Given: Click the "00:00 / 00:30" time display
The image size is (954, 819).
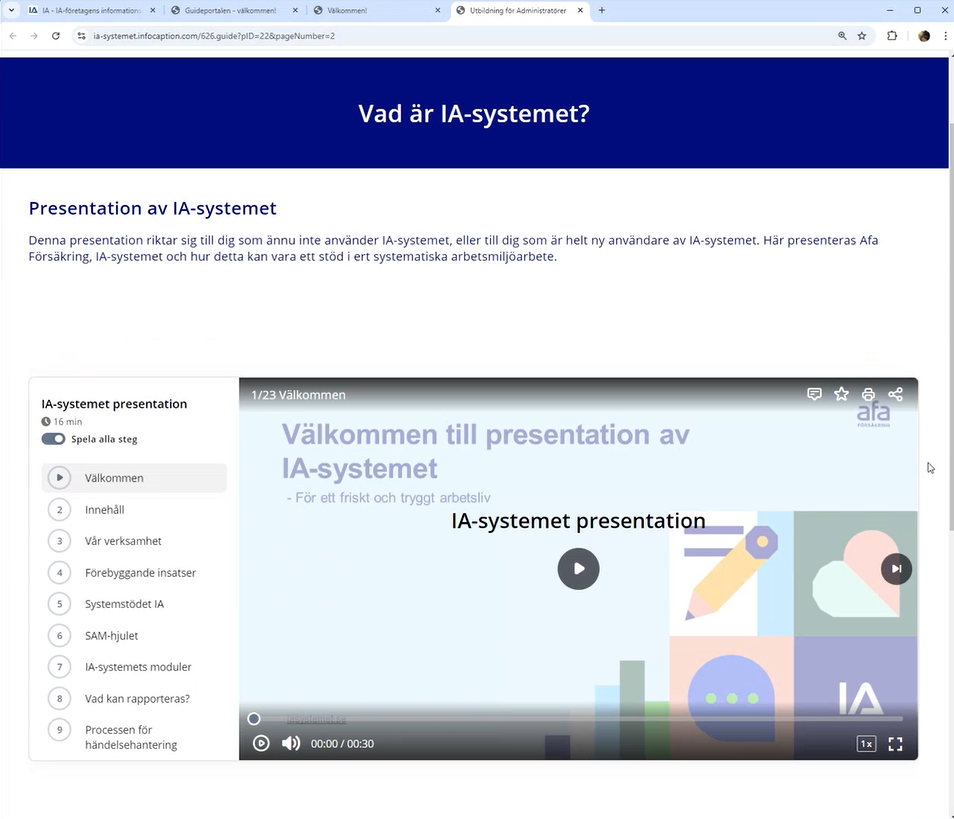Looking at the screenshot, I should (342, 744).
